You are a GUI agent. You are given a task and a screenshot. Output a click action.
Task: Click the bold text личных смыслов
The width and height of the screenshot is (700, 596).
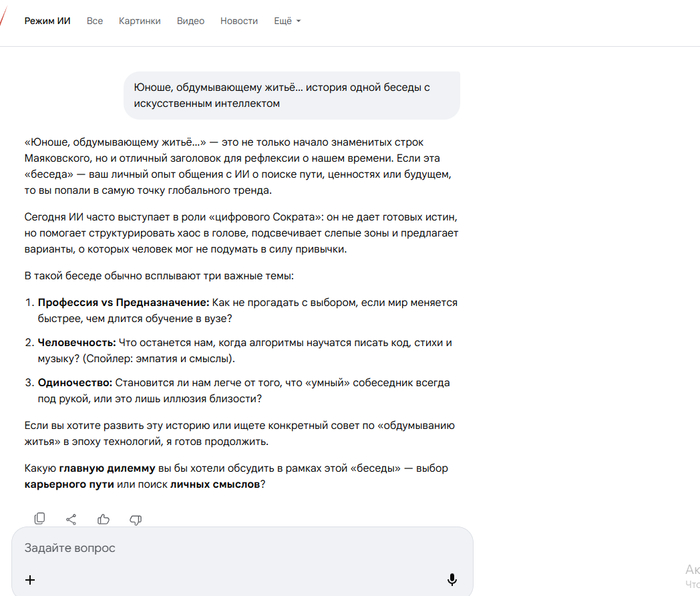click(x=215, y=484)
